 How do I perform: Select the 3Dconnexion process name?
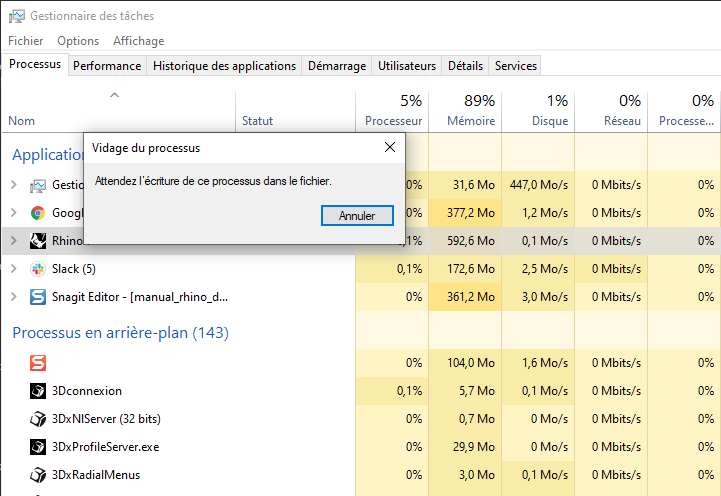87,391
